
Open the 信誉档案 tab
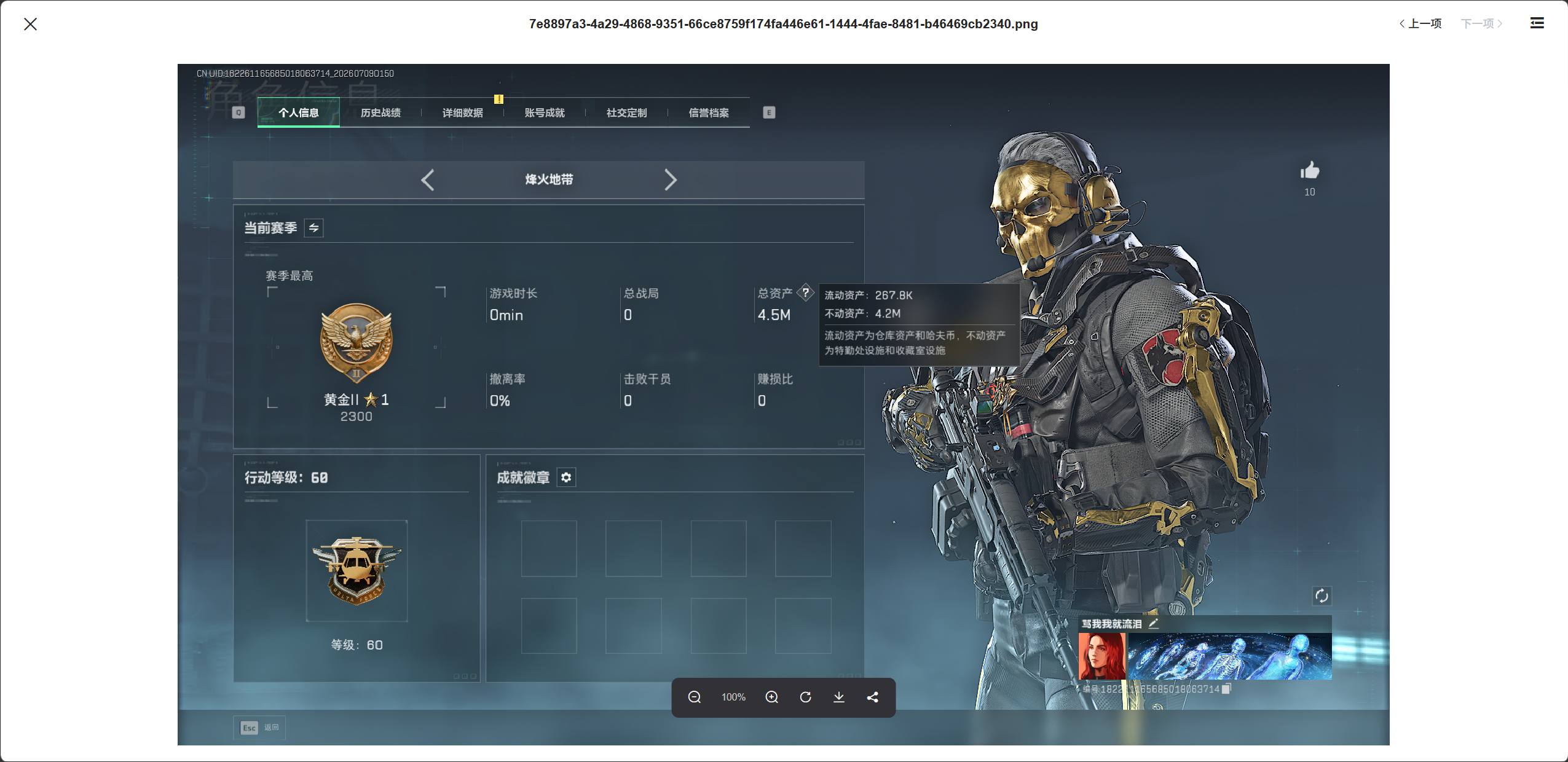pyautogui.click(x=709, y=113)
